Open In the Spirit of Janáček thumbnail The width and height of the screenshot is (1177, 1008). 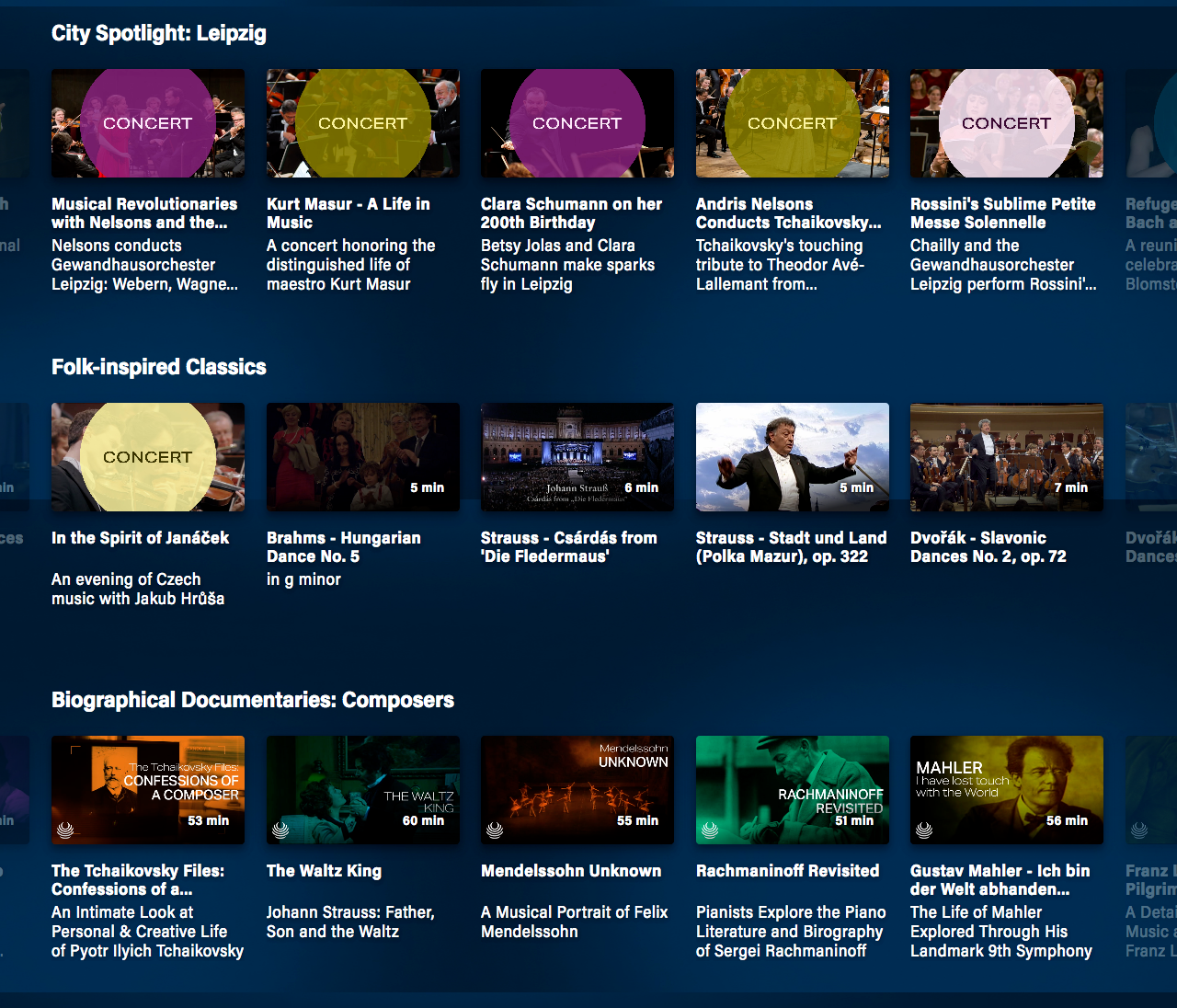(148, 457)
